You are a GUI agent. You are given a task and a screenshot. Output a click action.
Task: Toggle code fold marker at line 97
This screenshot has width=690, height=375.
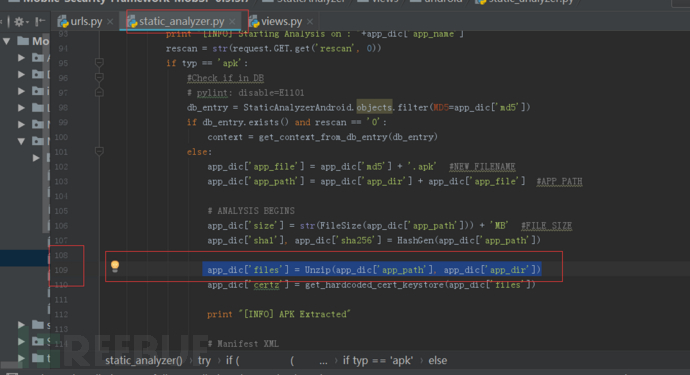(x=99, y=92)
